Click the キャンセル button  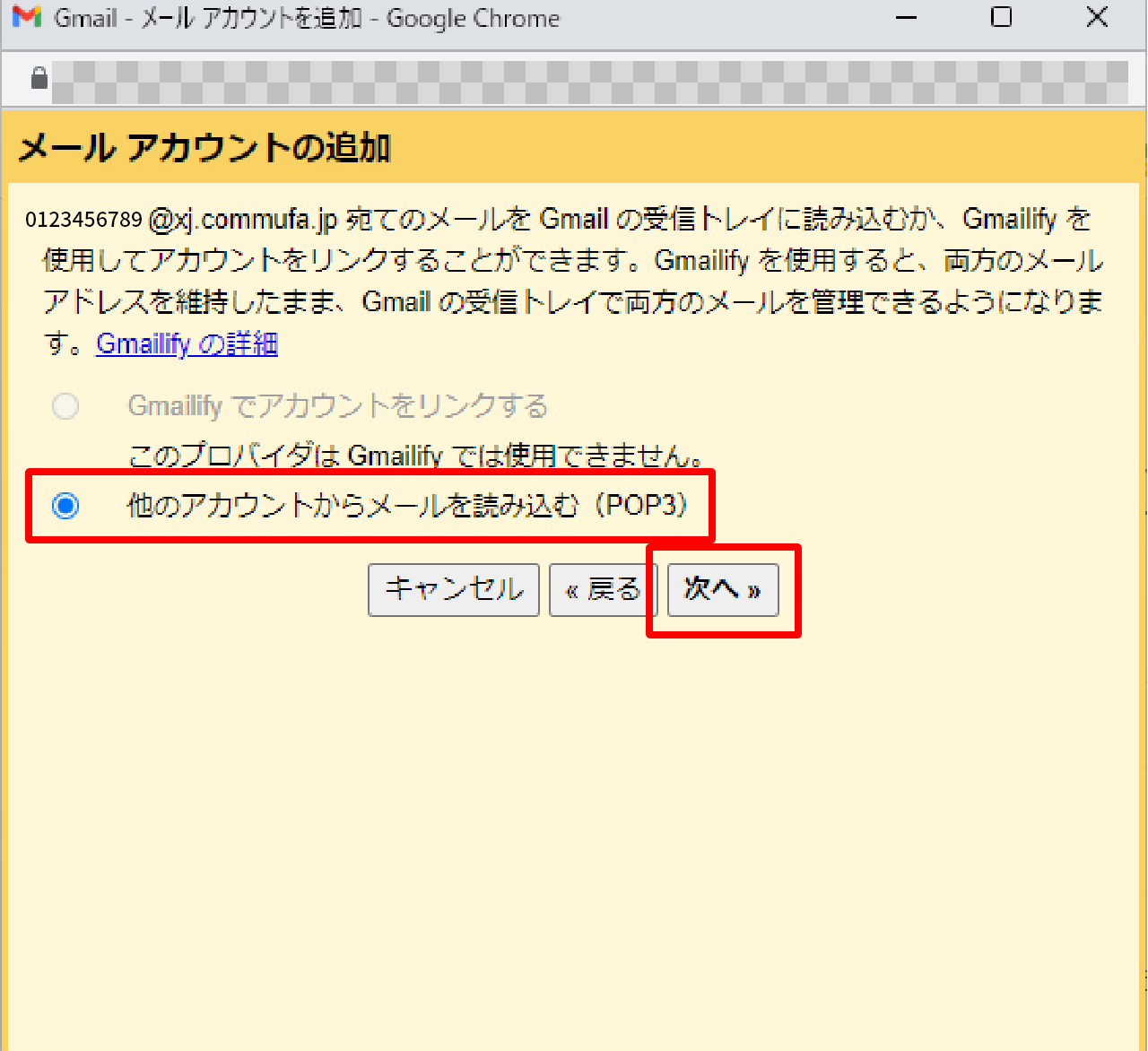(x=454, y=589)
